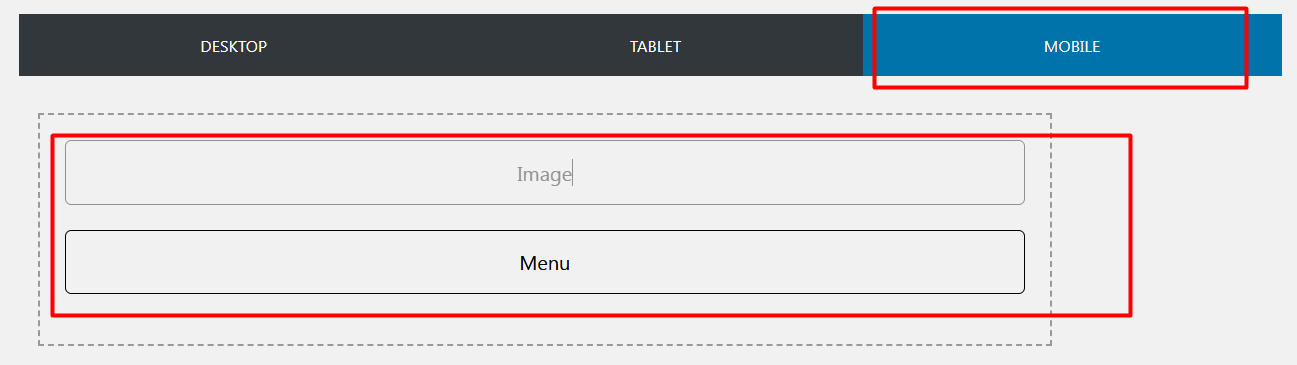Activate the blue highlighted MOBILE tab
Screen dimensions: 1297x365
pos(1072,46)
